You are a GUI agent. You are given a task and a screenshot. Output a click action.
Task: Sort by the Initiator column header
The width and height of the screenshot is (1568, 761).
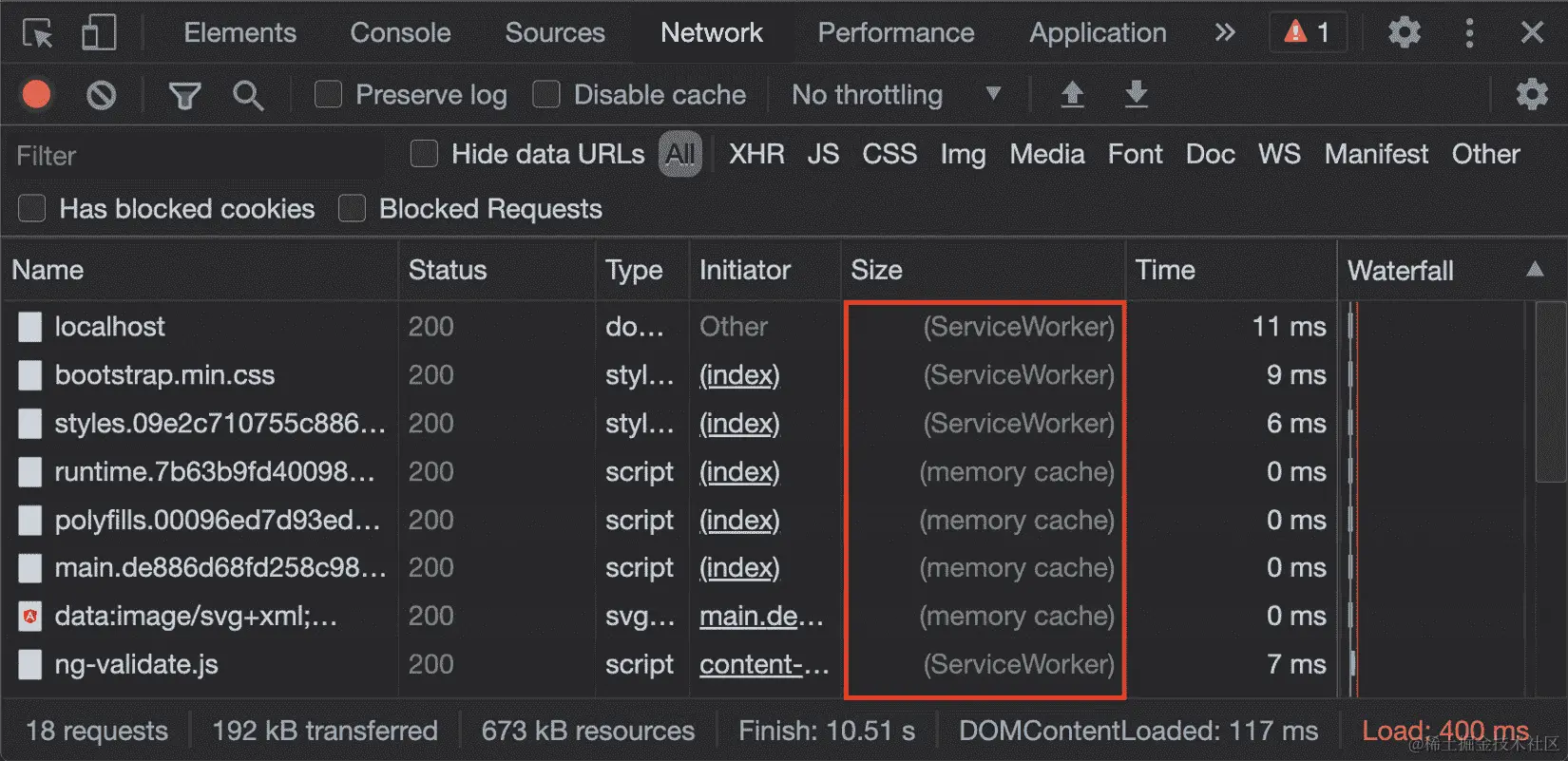click(765, 271)
